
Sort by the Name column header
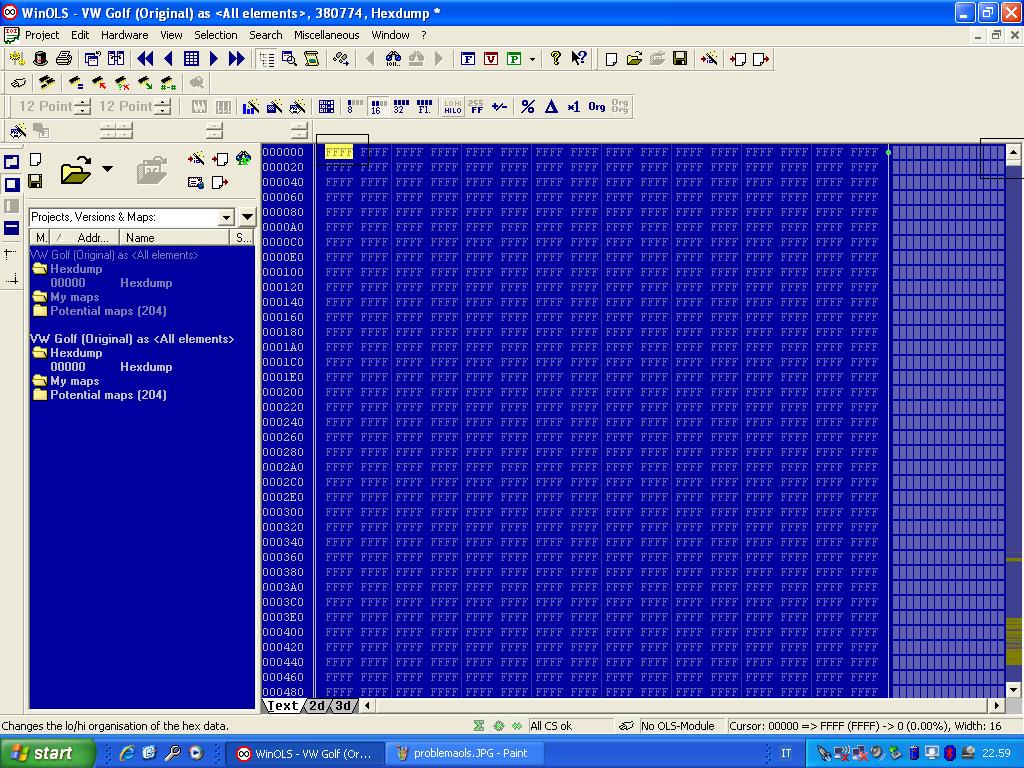175,238
